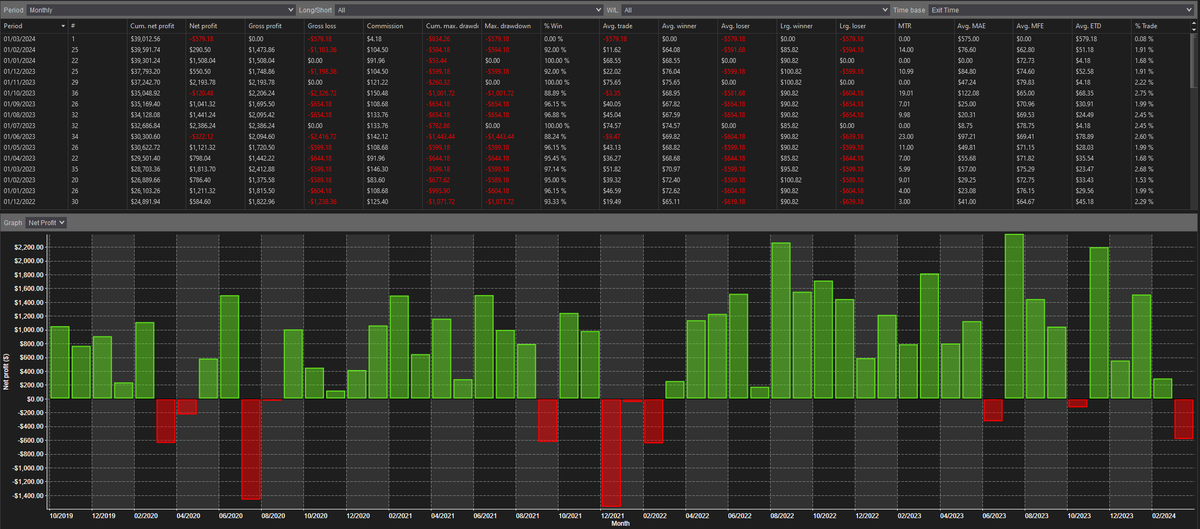Click the large red 12/2021 loss bar
The width and height of the screenshot is (1200, 529).
pos(611,453)
